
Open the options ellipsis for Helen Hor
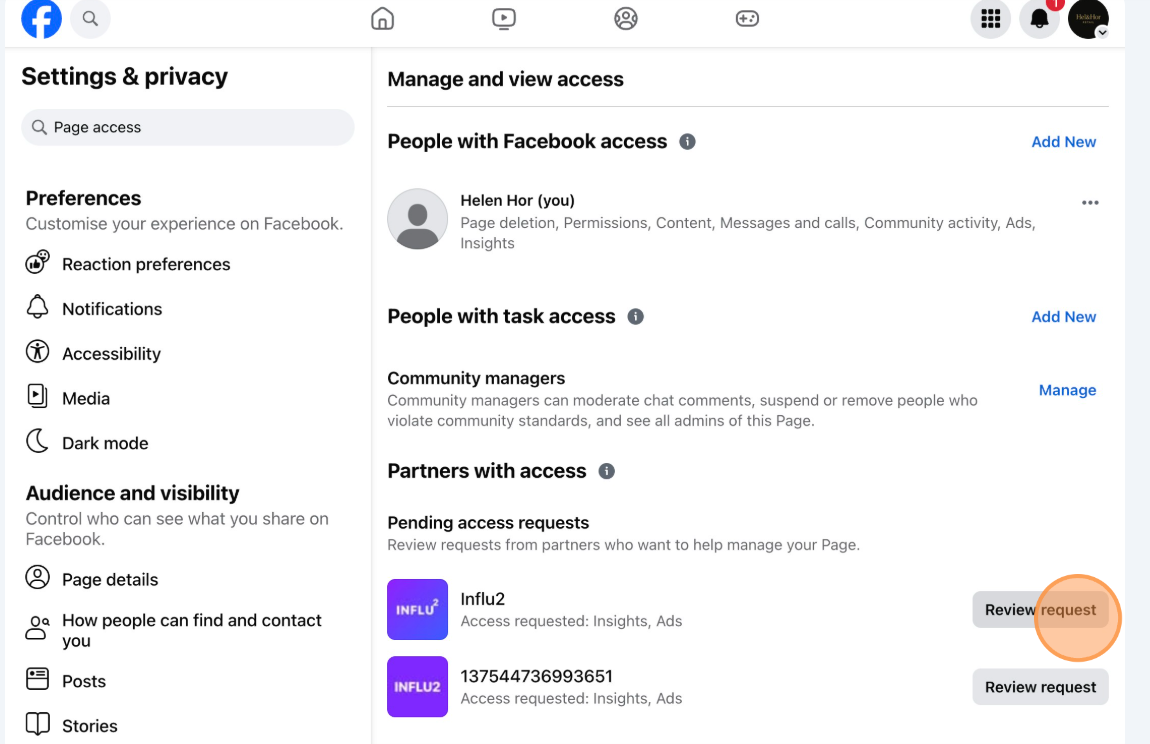(x=1090, y=202)
